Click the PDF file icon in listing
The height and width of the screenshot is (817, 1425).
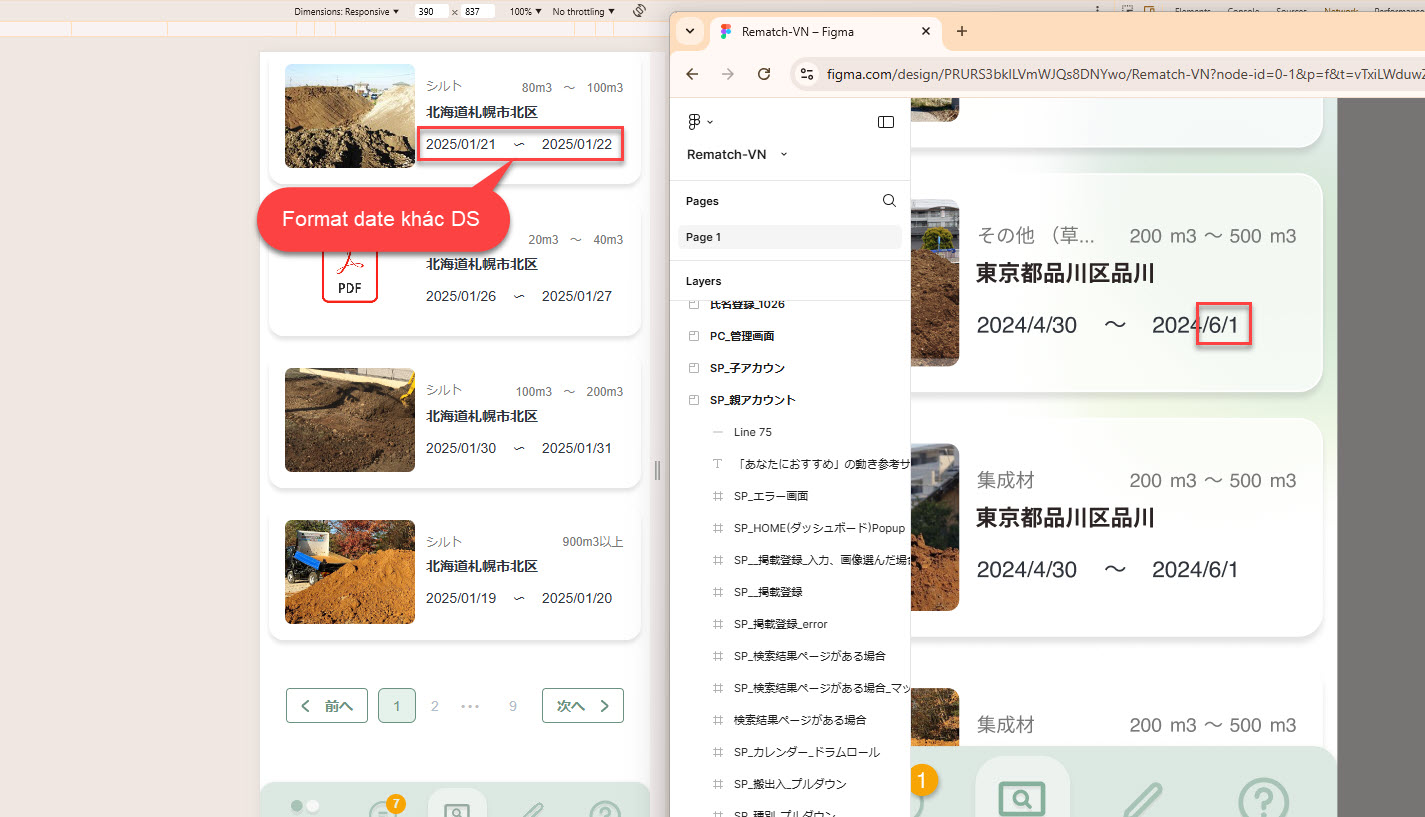click(349, 272)
